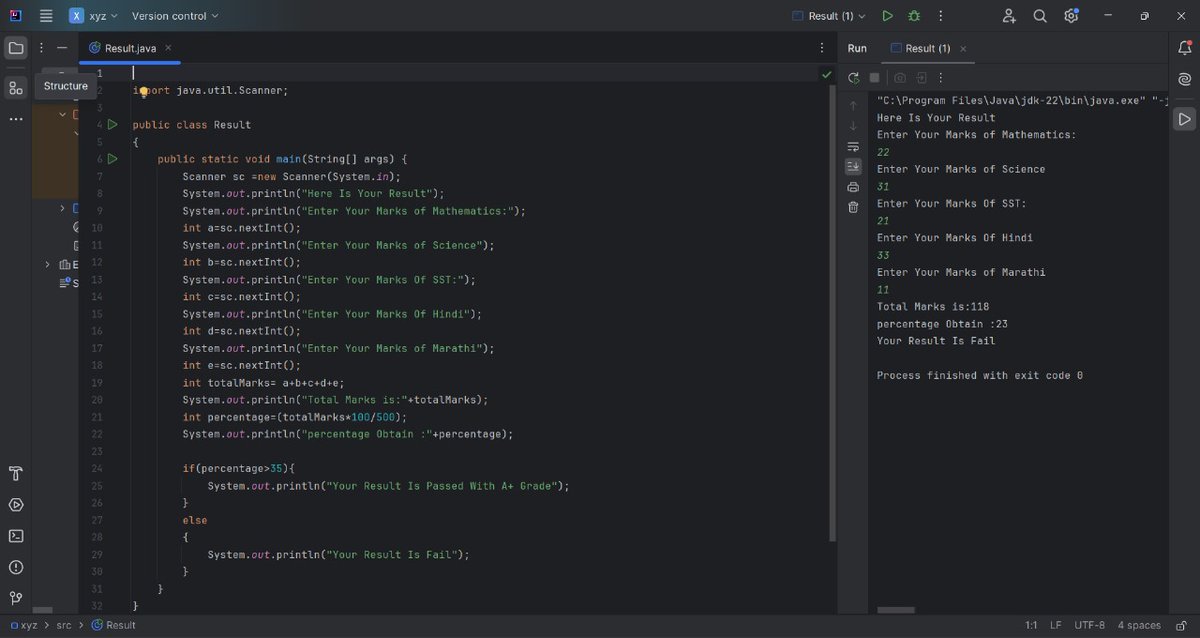Viewport: 1200px width, 638px height.
Task: Open the AI Assistant spiral icon
Action: tap(1184, 80)
